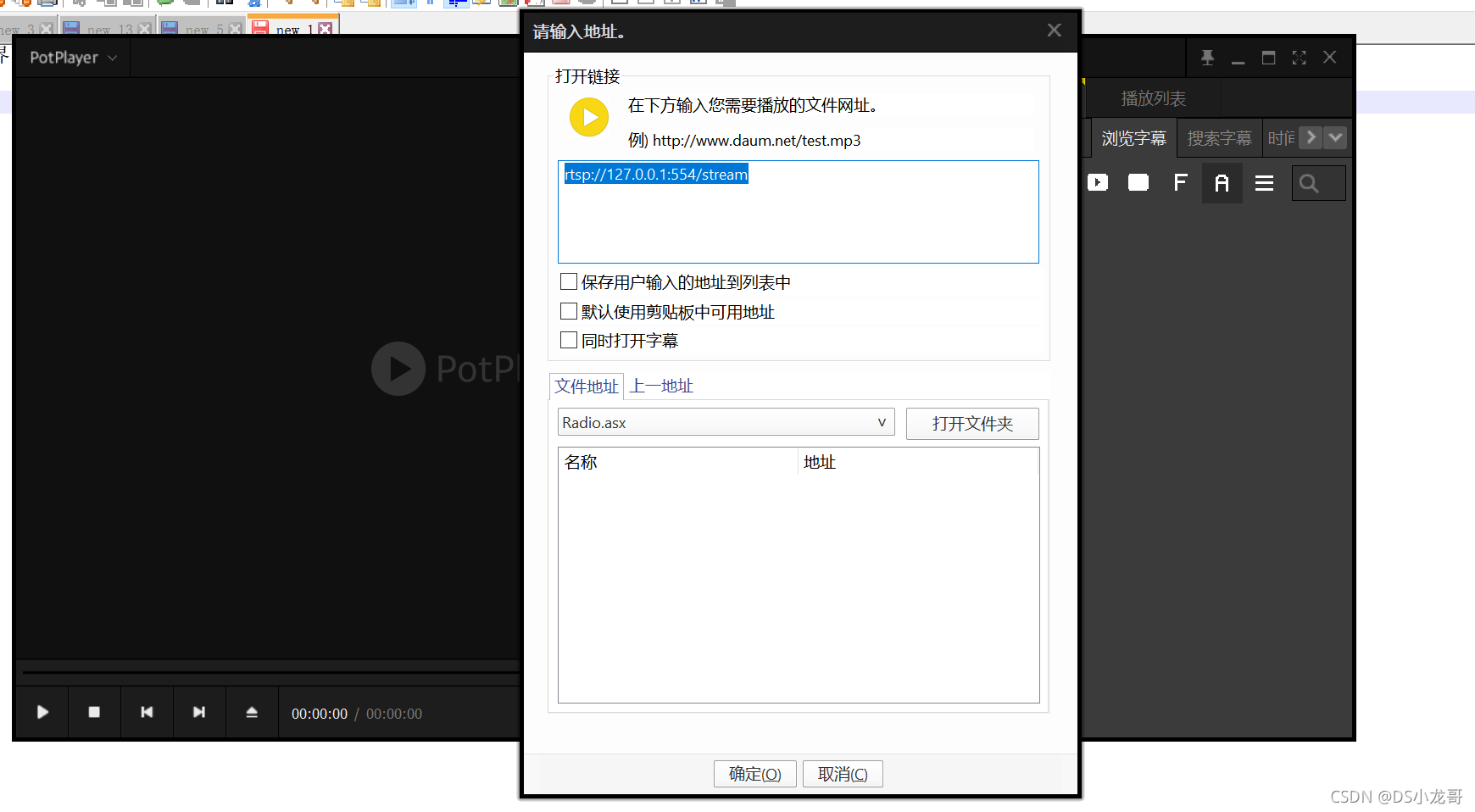The height and width of the screenshot is (812, 1475).
Task: Open the Radio.asx dropdown list
Action: pos(882,422)
